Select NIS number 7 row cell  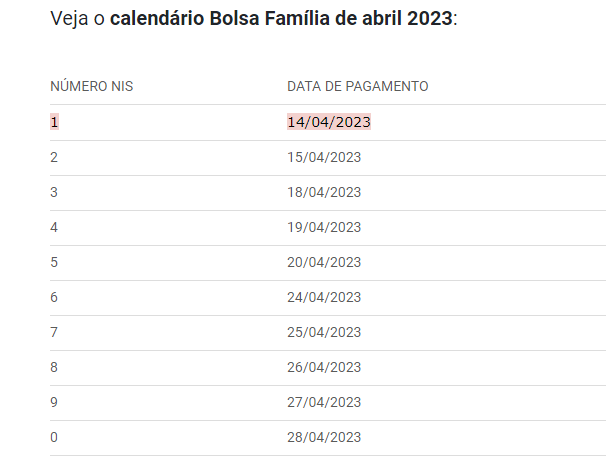54,332
